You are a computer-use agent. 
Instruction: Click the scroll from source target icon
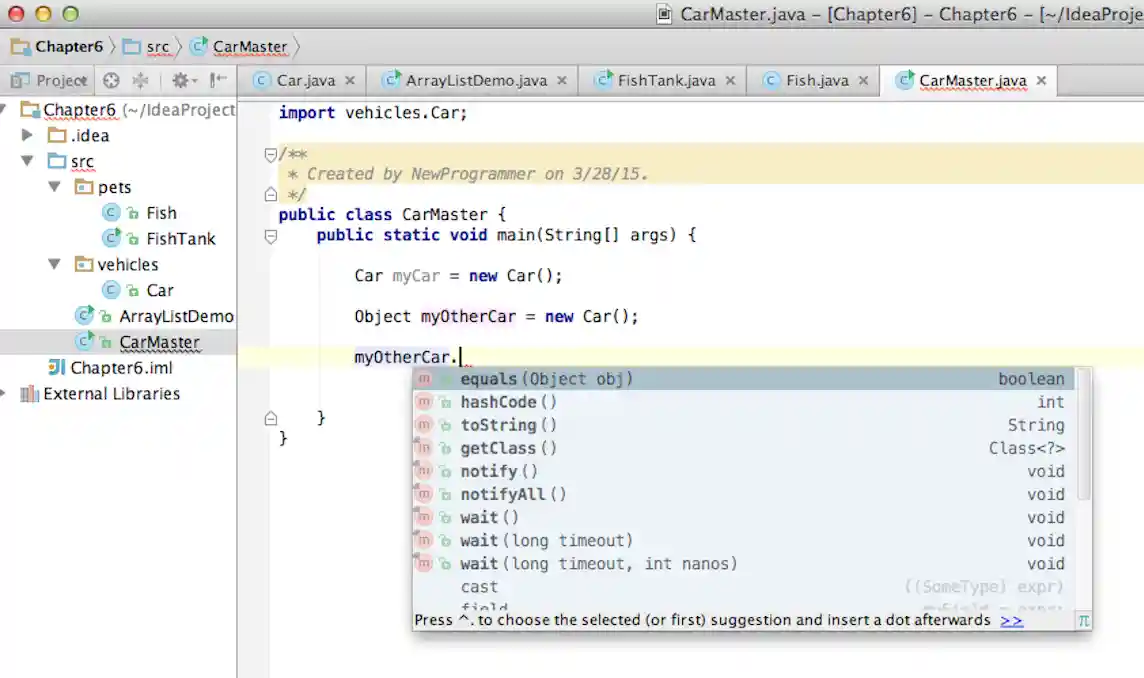pyautogui.click(x=111, y=81)
